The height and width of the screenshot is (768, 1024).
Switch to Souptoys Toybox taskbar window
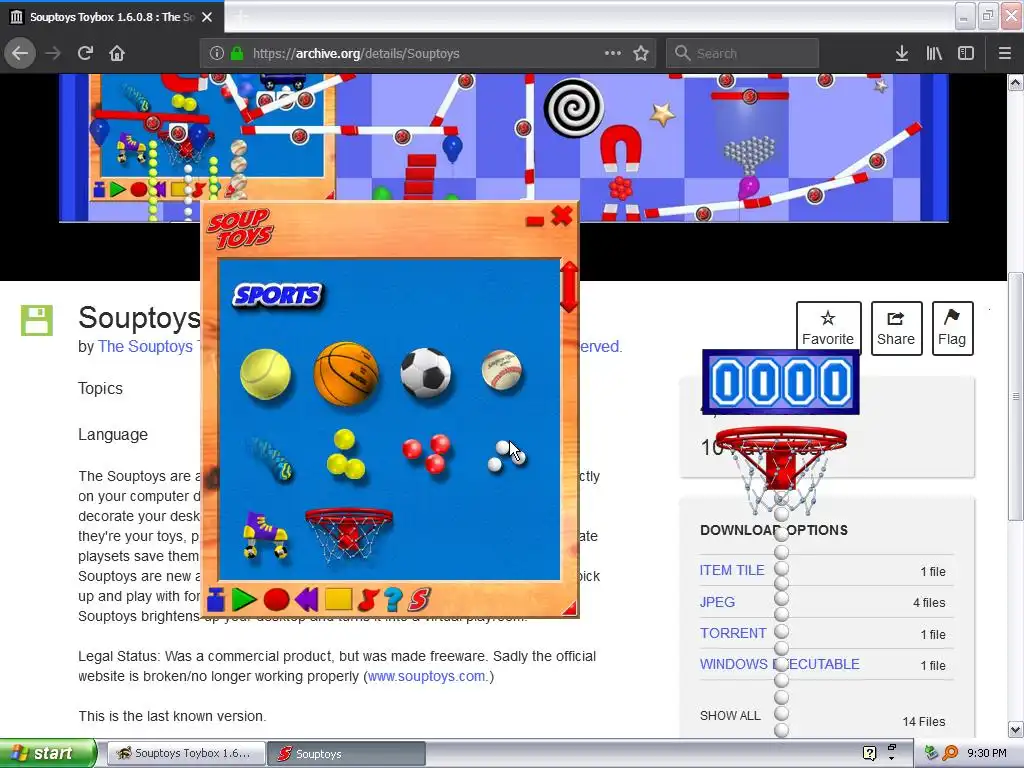[x=186, y=753]
